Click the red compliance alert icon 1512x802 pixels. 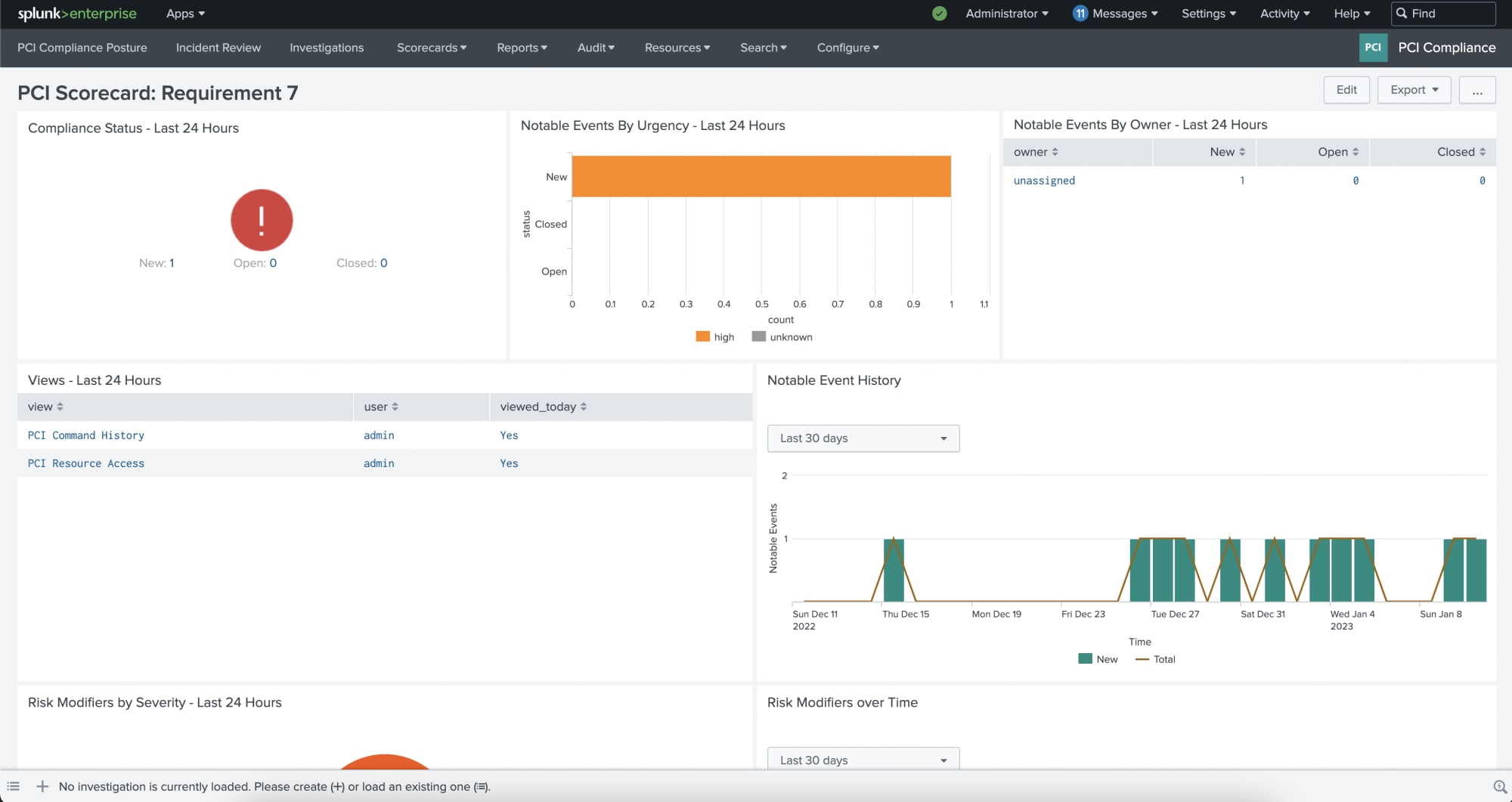pyautogui.click(x=262, y=220)
